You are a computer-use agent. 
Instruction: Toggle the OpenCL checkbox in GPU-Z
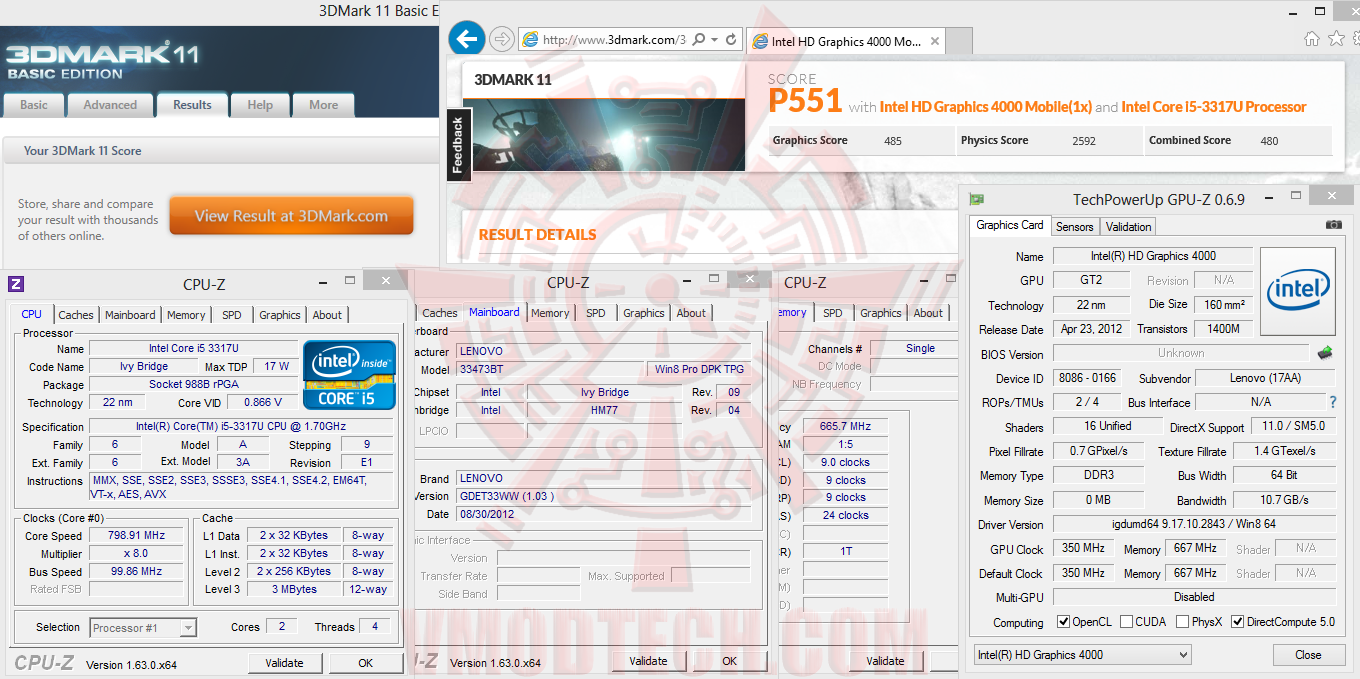[1064, 622]
